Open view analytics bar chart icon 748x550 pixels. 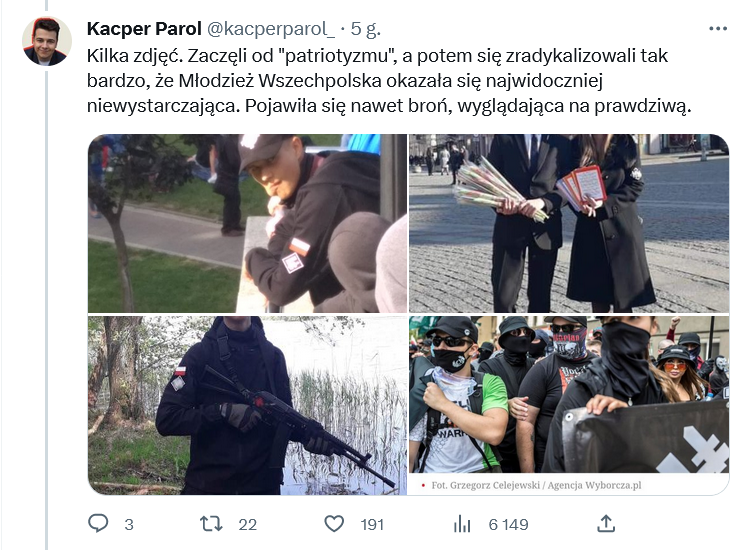coord(462,524)
